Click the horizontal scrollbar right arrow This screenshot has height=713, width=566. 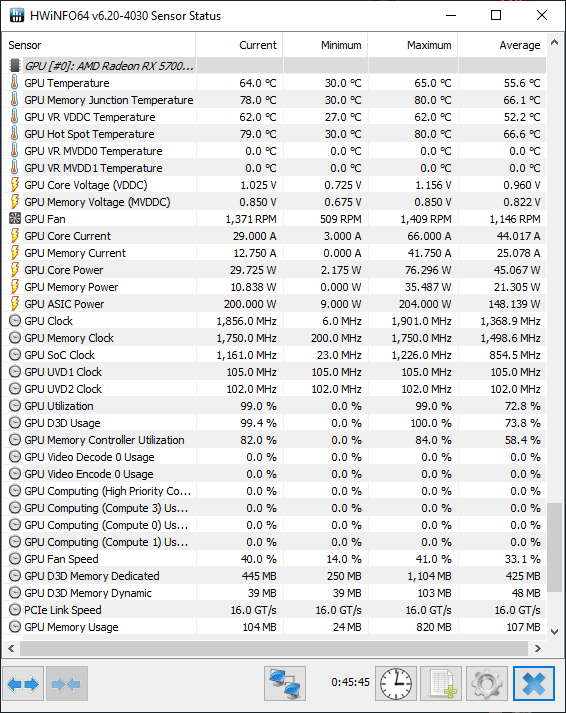pos(538,648)
